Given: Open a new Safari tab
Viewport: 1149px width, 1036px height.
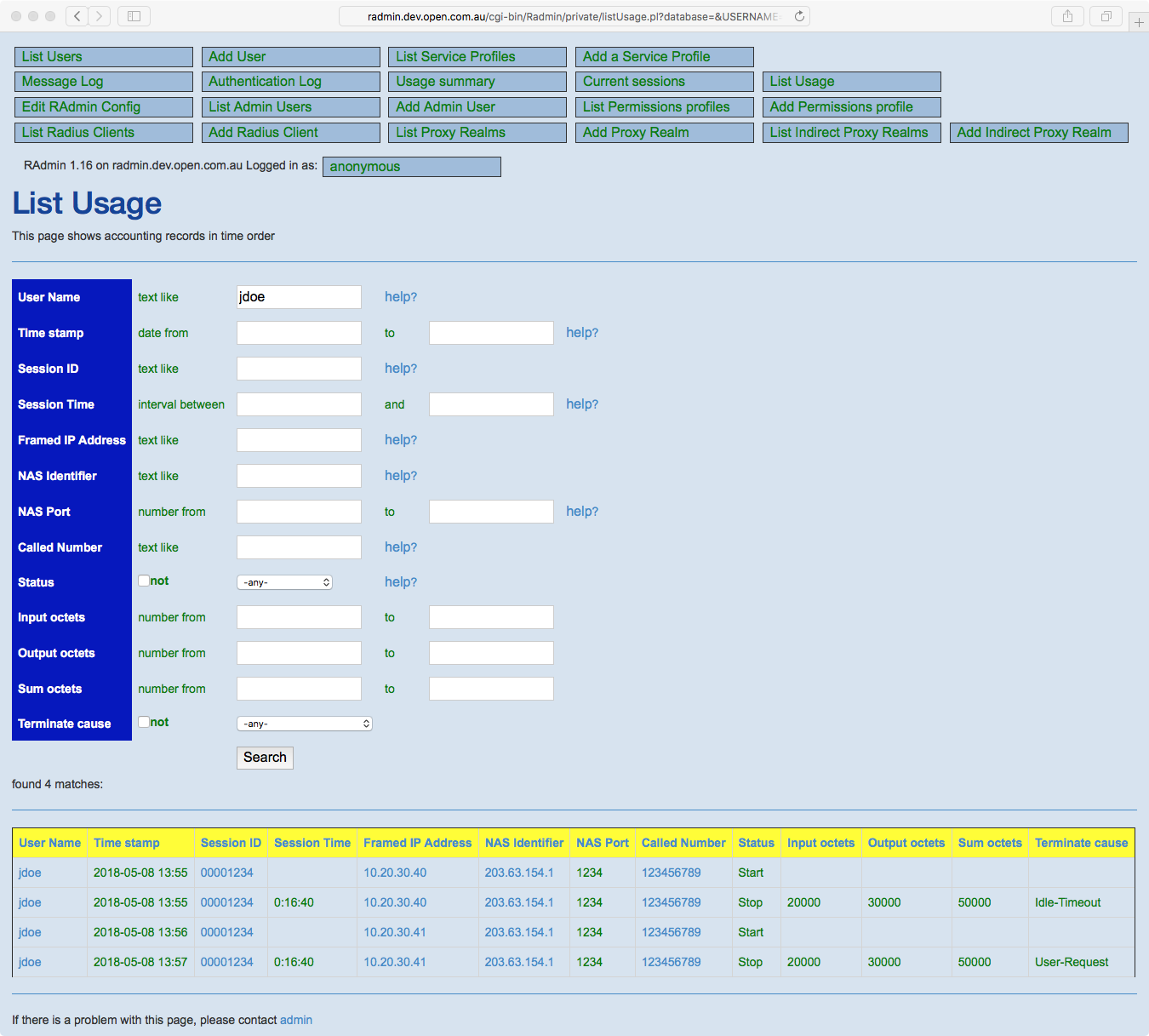Looking at the screenshot, I should (x=1139, y=22).
